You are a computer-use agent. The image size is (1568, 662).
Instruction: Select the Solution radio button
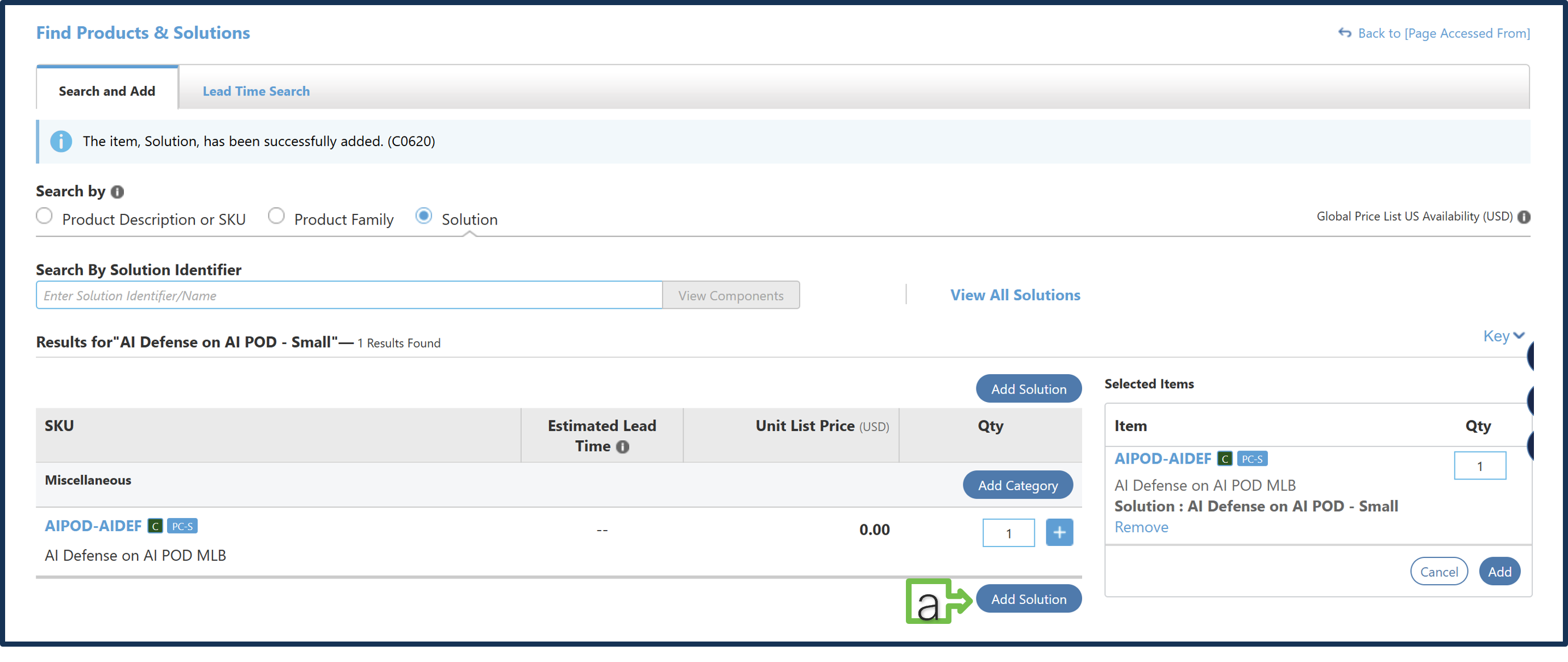click(423, 216)
